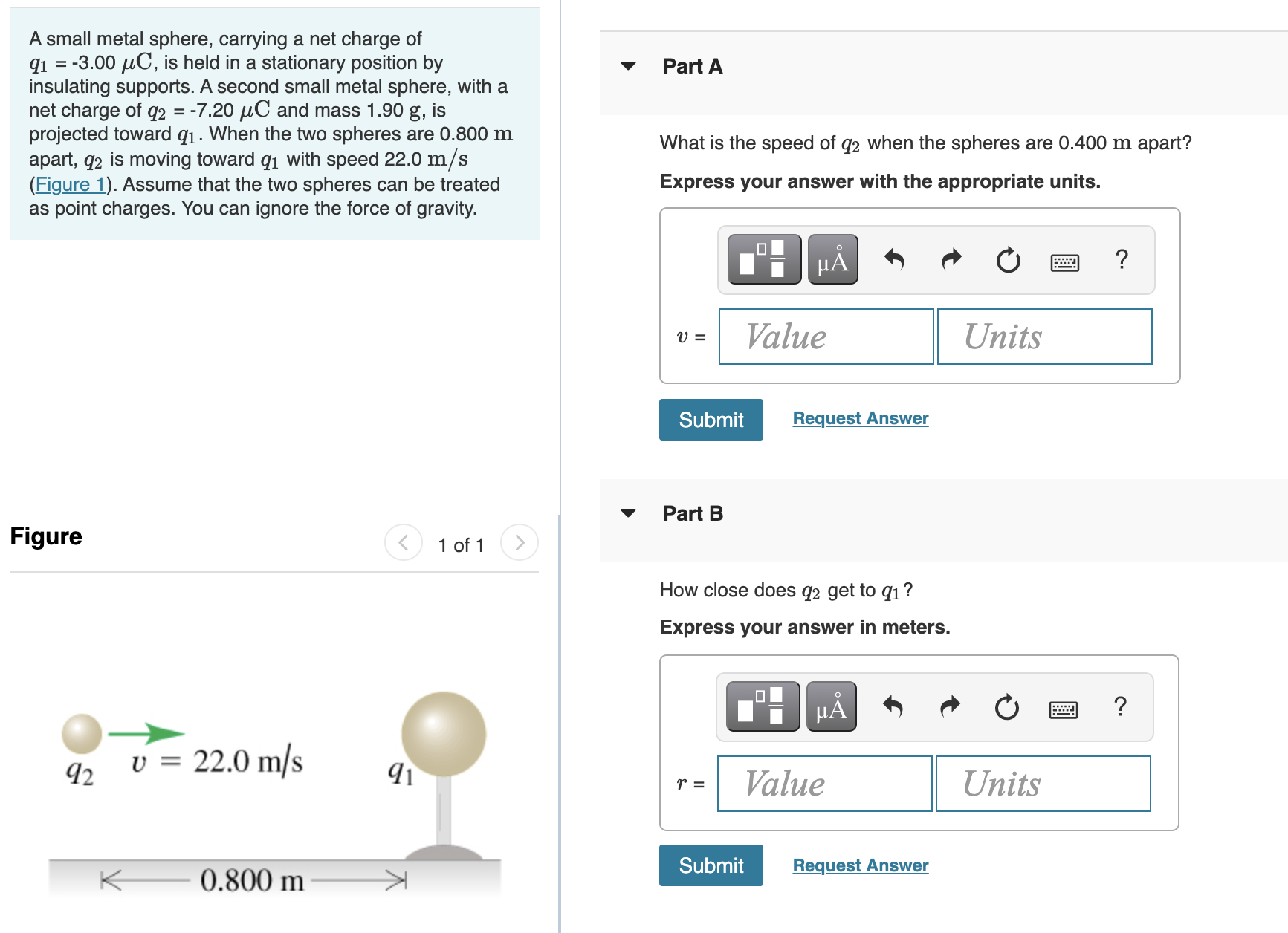Click the next figure arrow

(519, 542)
